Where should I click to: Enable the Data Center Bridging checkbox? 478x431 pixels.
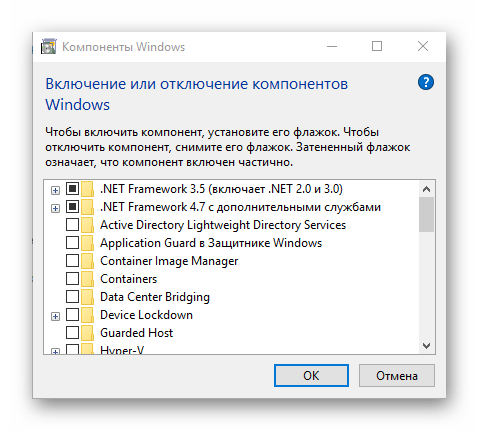click(x=72, y=297)
